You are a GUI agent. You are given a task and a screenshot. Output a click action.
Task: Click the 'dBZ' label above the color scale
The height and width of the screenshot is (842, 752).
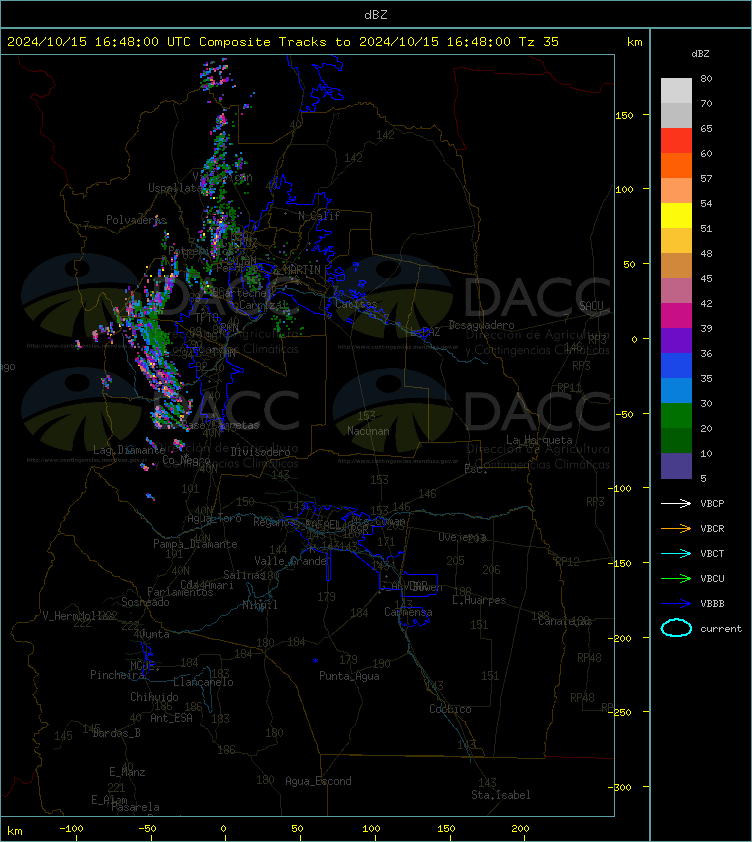pyautogui.click(x=700, y=54)
